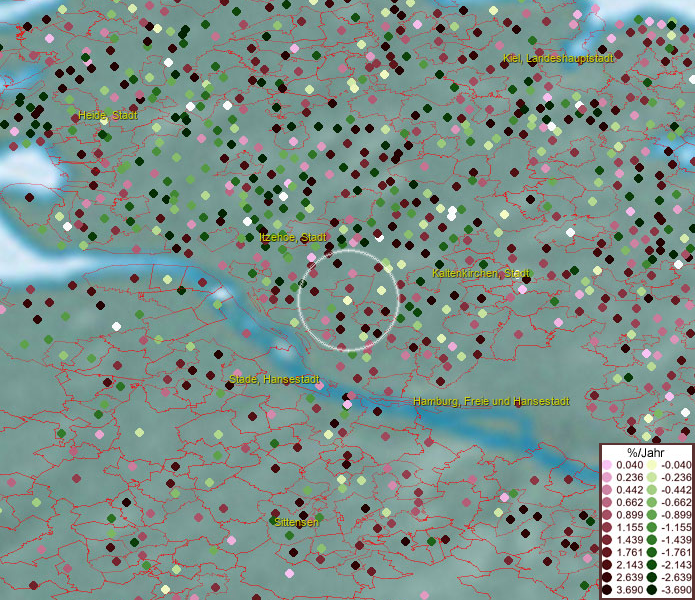Screen dimensions: 695x600
Task: Choose the -1.761 legend swatch
Action: point(652,553)
